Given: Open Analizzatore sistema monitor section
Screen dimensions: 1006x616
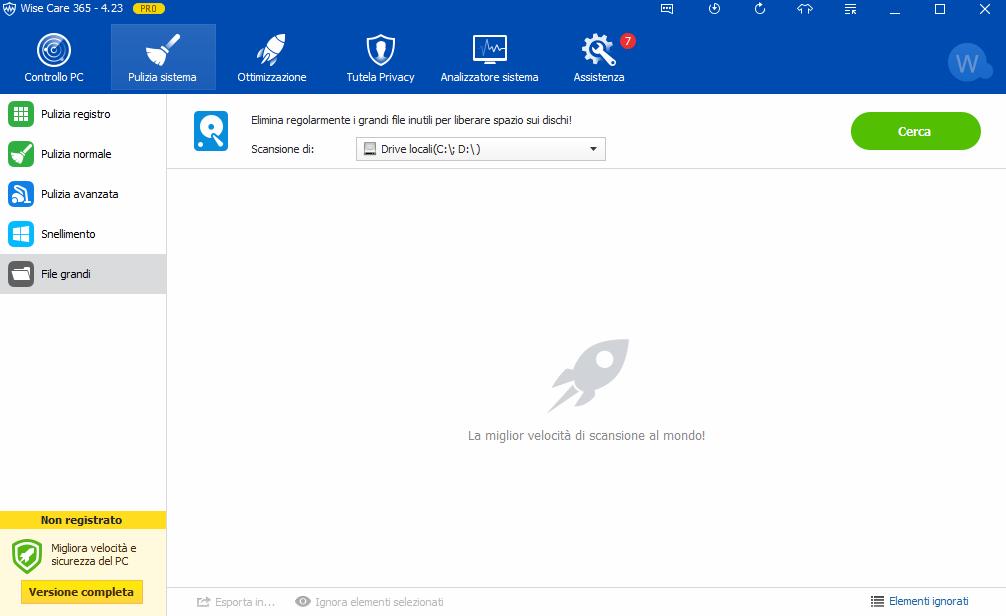Looking at the screenshot, I should (490, 58).
